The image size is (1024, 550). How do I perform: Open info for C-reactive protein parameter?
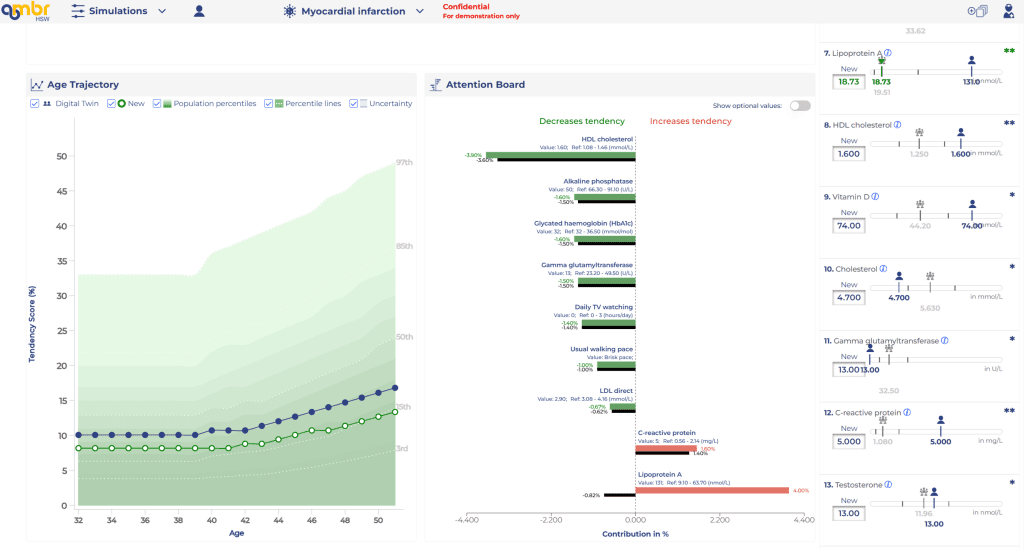pos(907,412)
